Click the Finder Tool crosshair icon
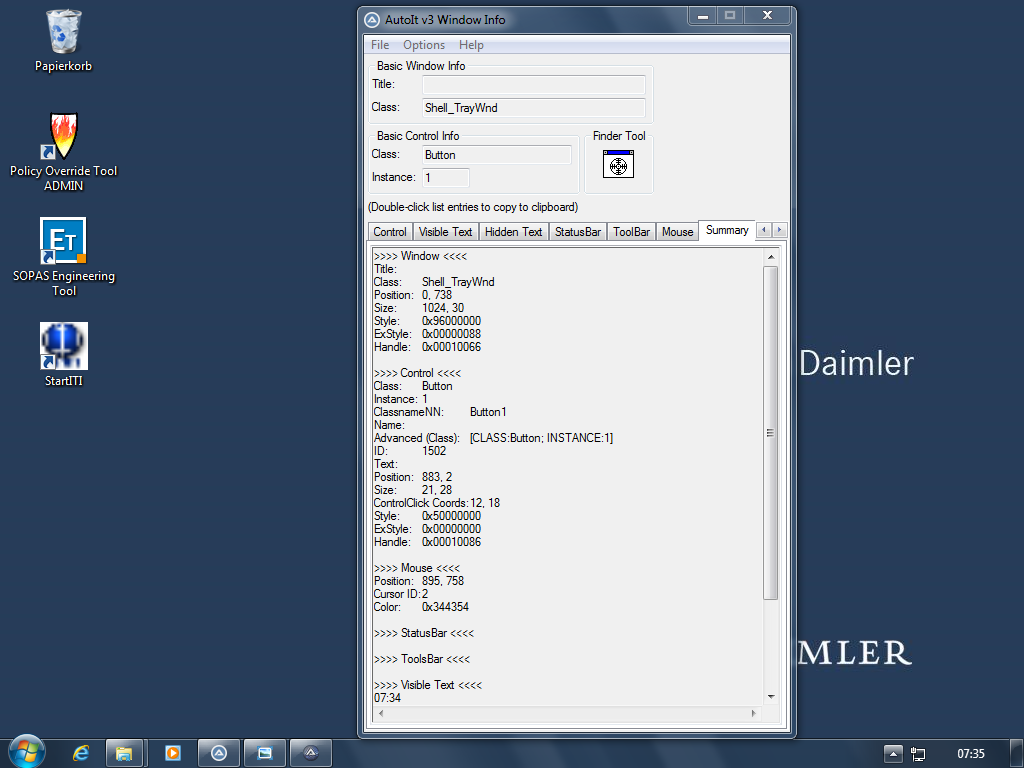 tap(618, 164)
